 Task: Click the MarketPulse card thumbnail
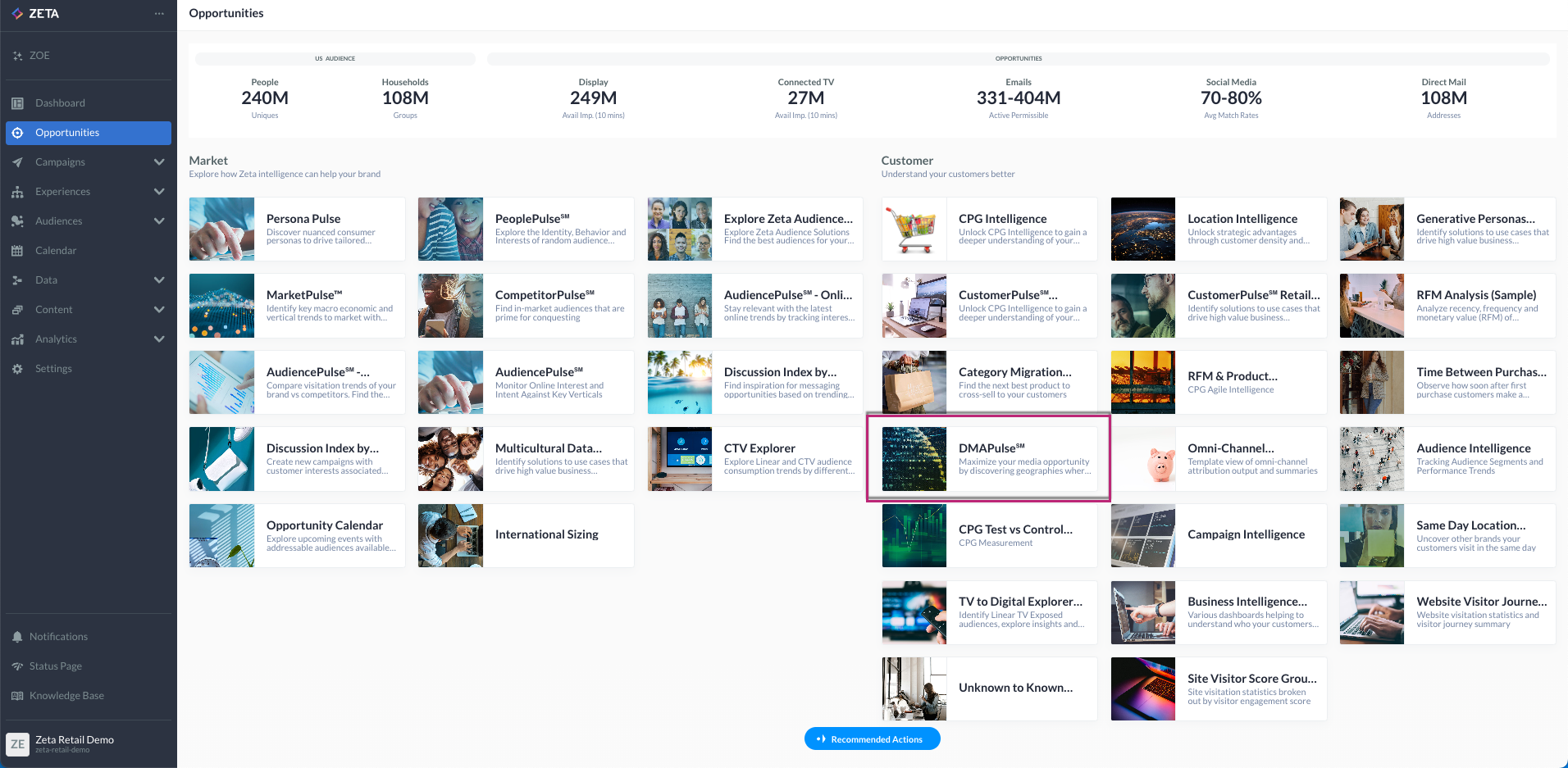pos(221,306)
